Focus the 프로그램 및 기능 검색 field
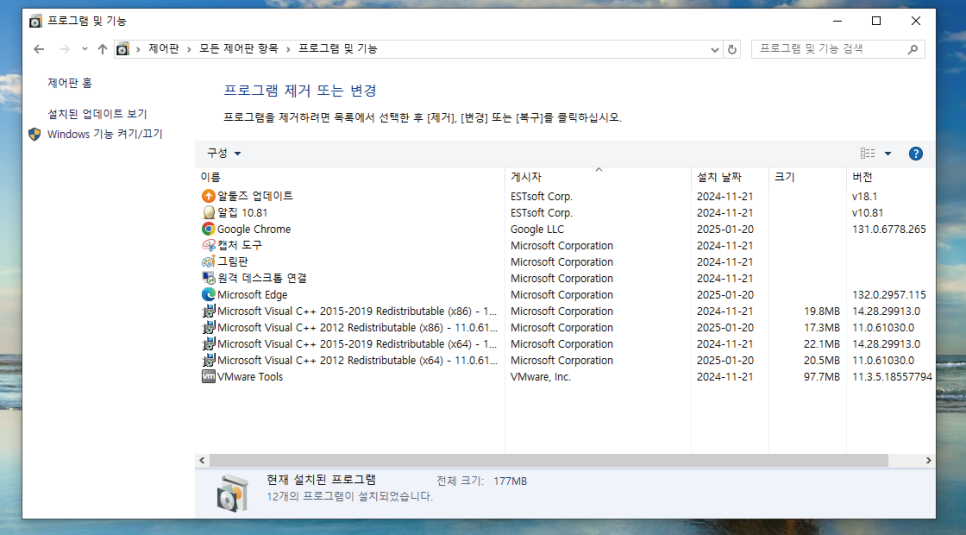 click(x=838, y=49)
